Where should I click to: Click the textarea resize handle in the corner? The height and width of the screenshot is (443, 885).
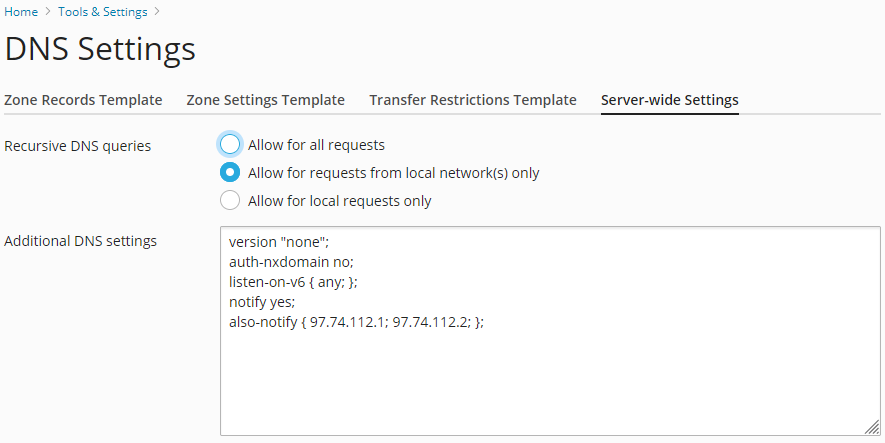tap(873, 427)
